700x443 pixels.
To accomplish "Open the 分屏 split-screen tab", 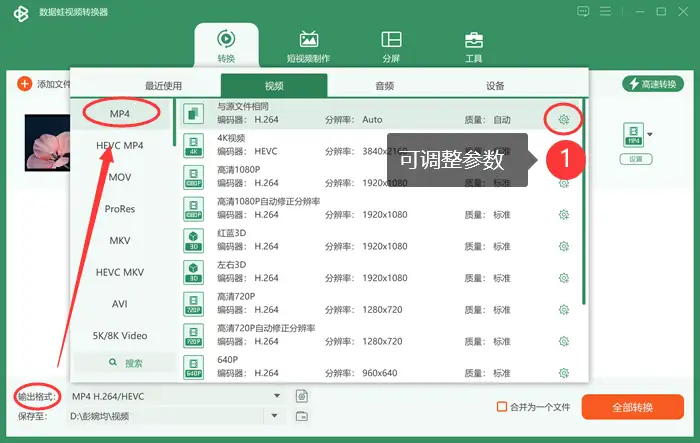I will click(x=391, y=46).
